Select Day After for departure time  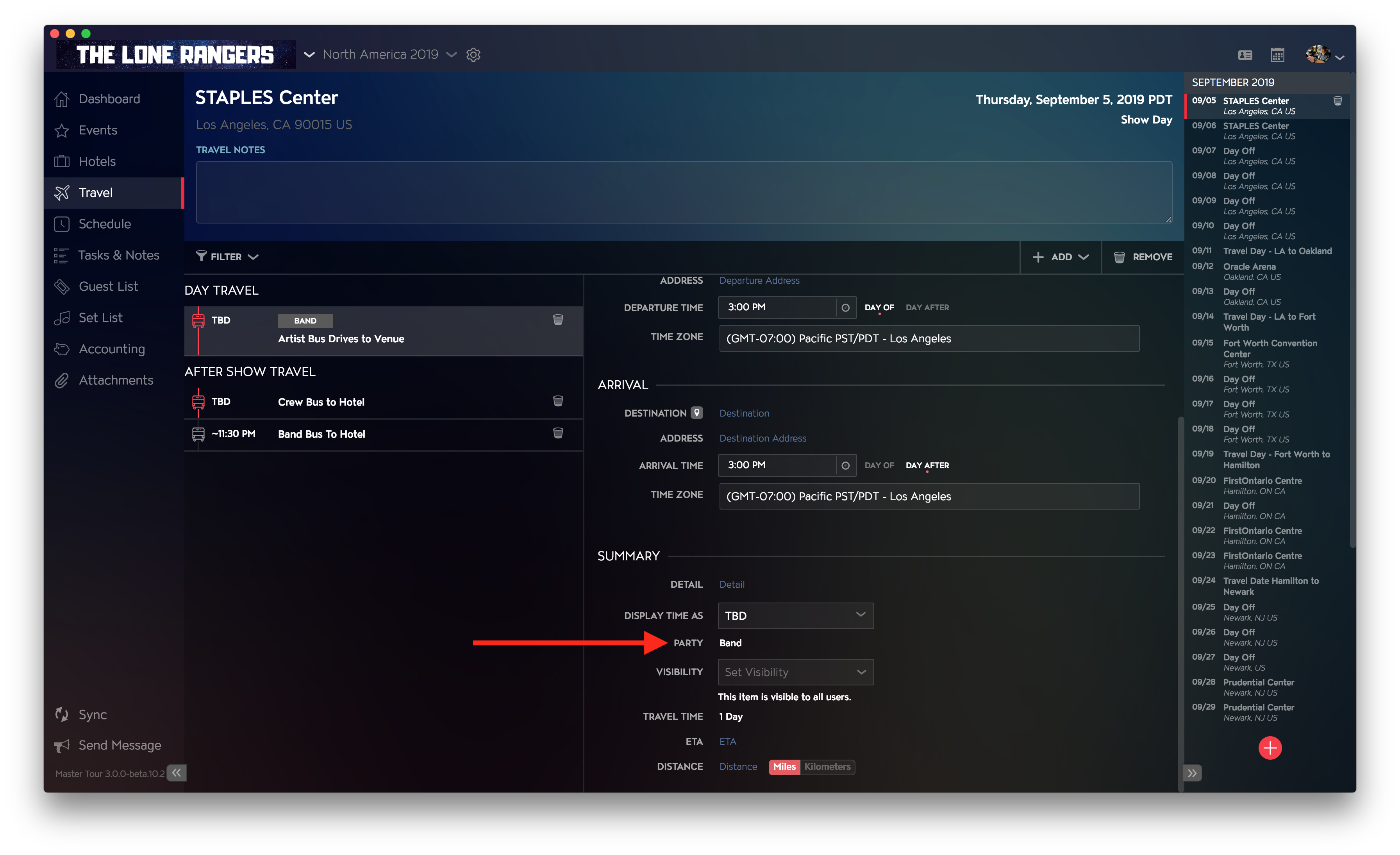click(x=927, y=308)
